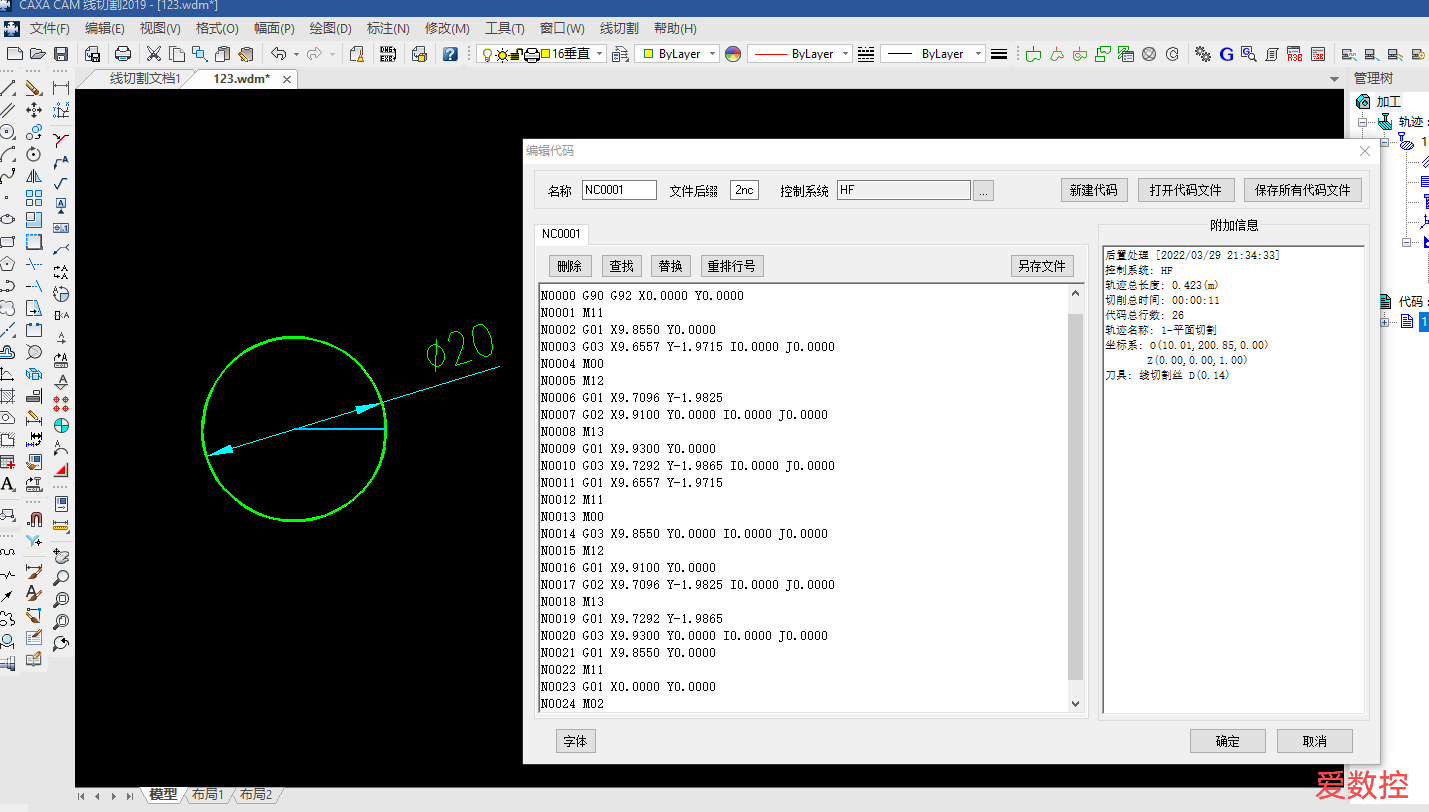The image size is (1429, 812).
Task: Click the 保存所有代码文件 button
Action: (x=1302, y=190)
